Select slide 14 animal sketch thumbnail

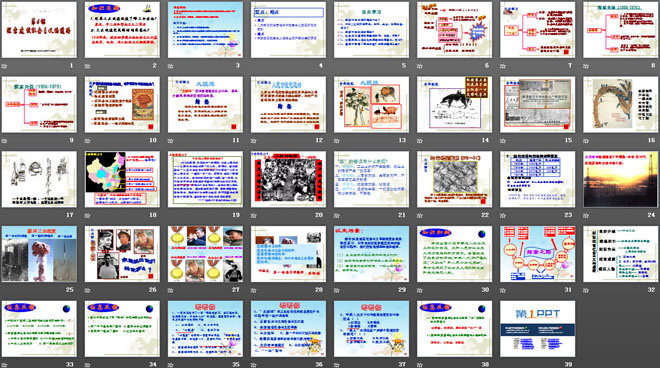click(x=455, y=104)
